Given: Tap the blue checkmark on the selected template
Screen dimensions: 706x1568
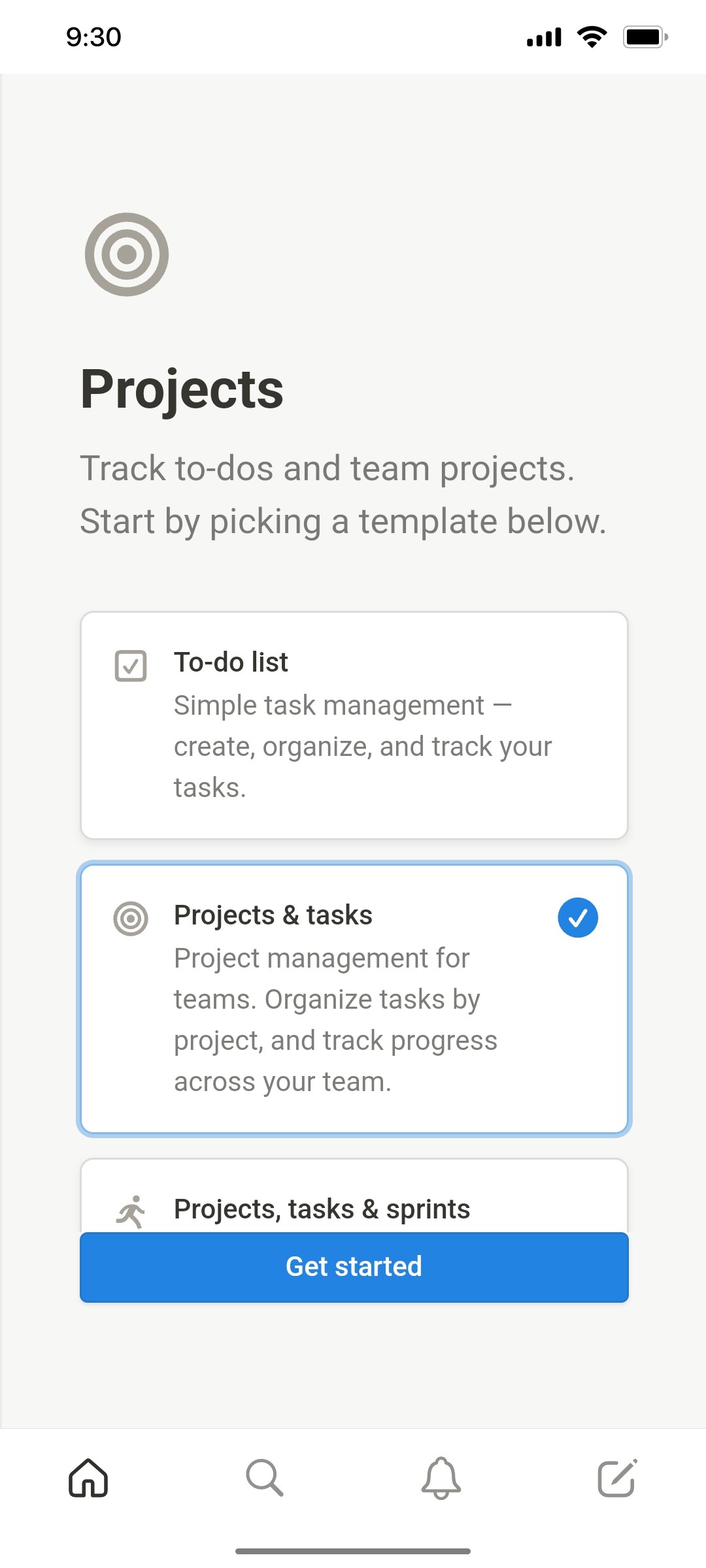Looking at the screenshot, I should (577, 917).
